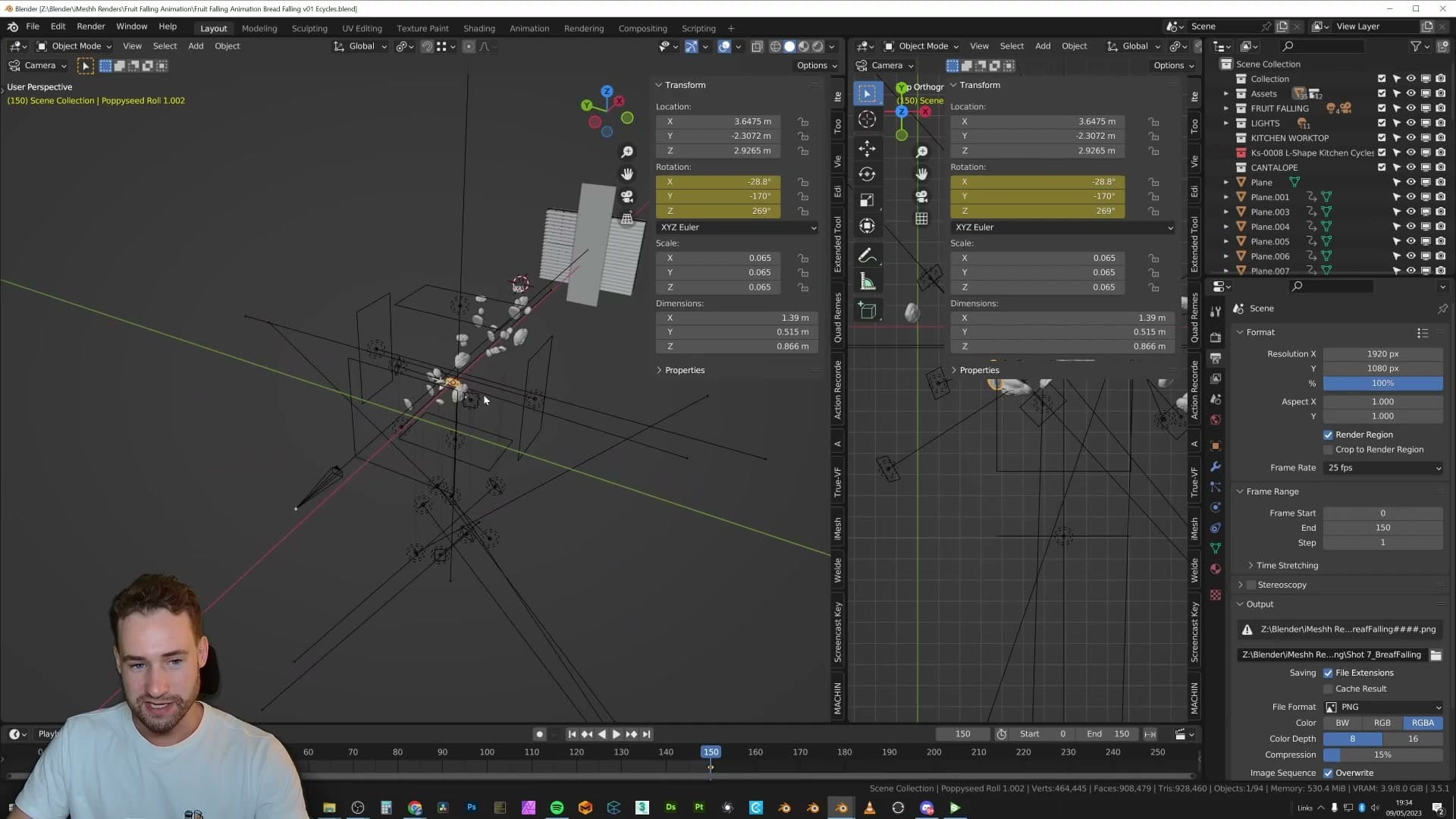Screen dimensions: 1456x819
Task: Toggle the File Extensions checkbox
Action: click(1328, 673)
